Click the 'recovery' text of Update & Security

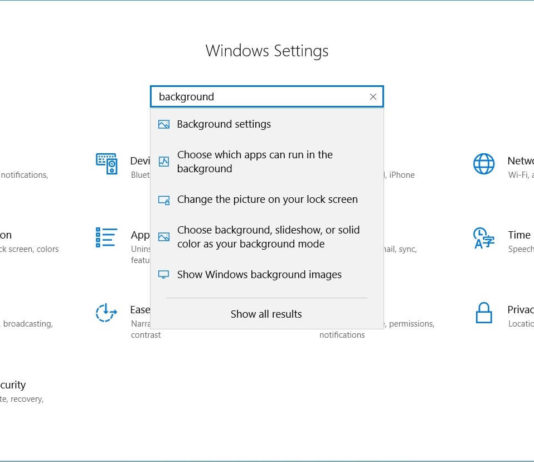point(27,399)
